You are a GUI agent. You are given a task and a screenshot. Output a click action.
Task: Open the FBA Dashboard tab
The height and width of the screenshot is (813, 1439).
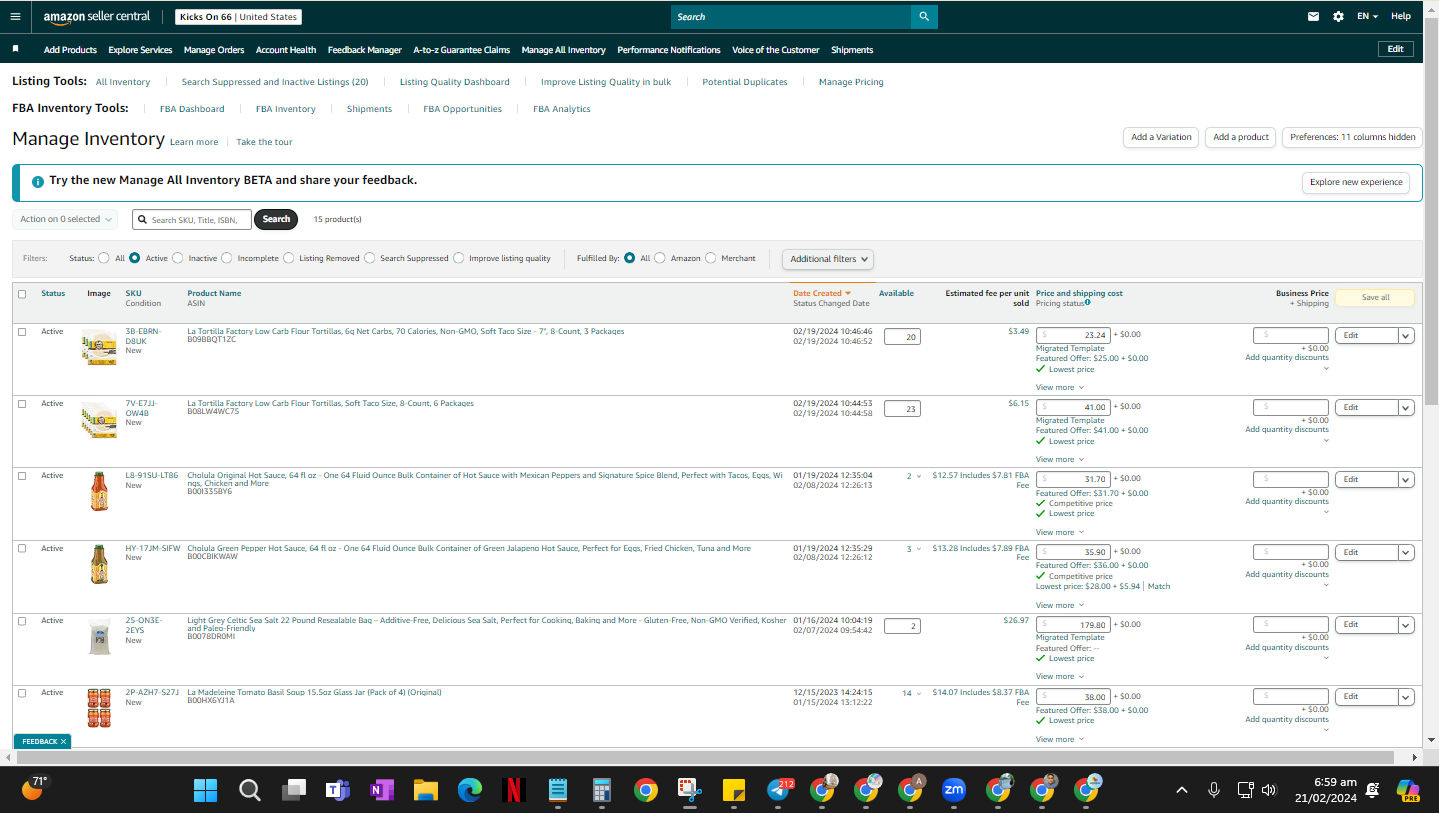(x=192, y=109)
